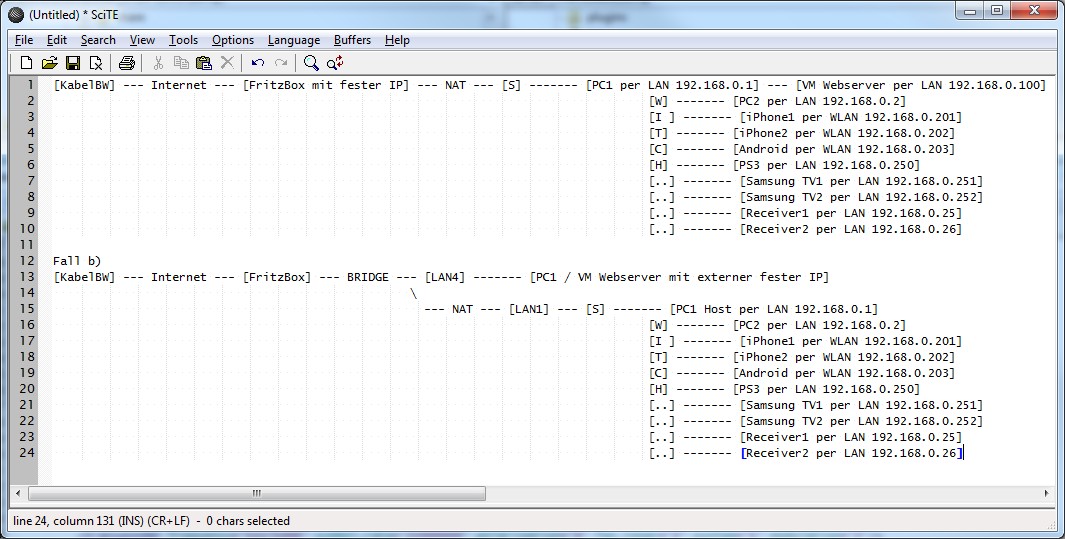Click the Delete X icon in the toolbar
Image resolution: width=1065 pixels, height=539 pixels.
pos(228,63)
